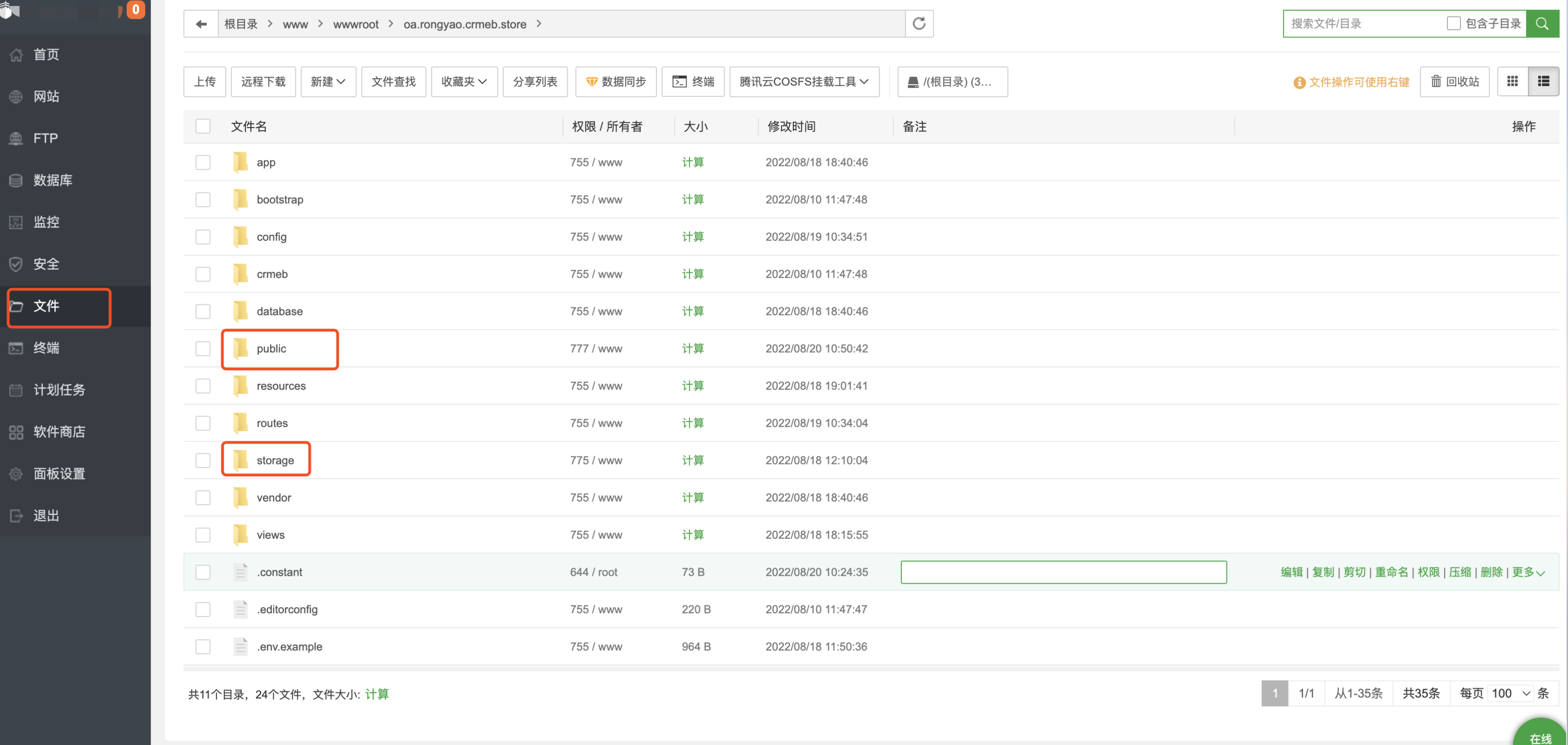Open the public folder icon
Screen dimensions: 1568x745
(241, 349)
